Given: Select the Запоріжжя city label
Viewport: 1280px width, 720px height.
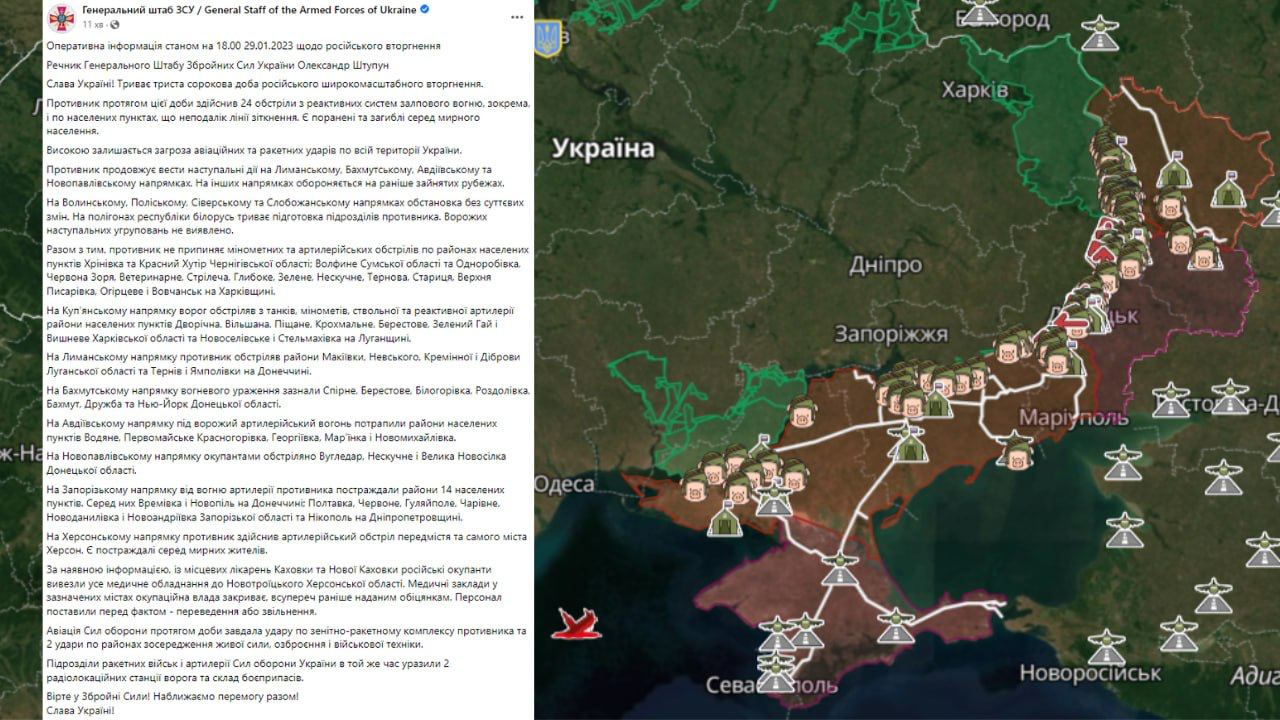Looking at the screenshot, I should click(x=889, y=334).
